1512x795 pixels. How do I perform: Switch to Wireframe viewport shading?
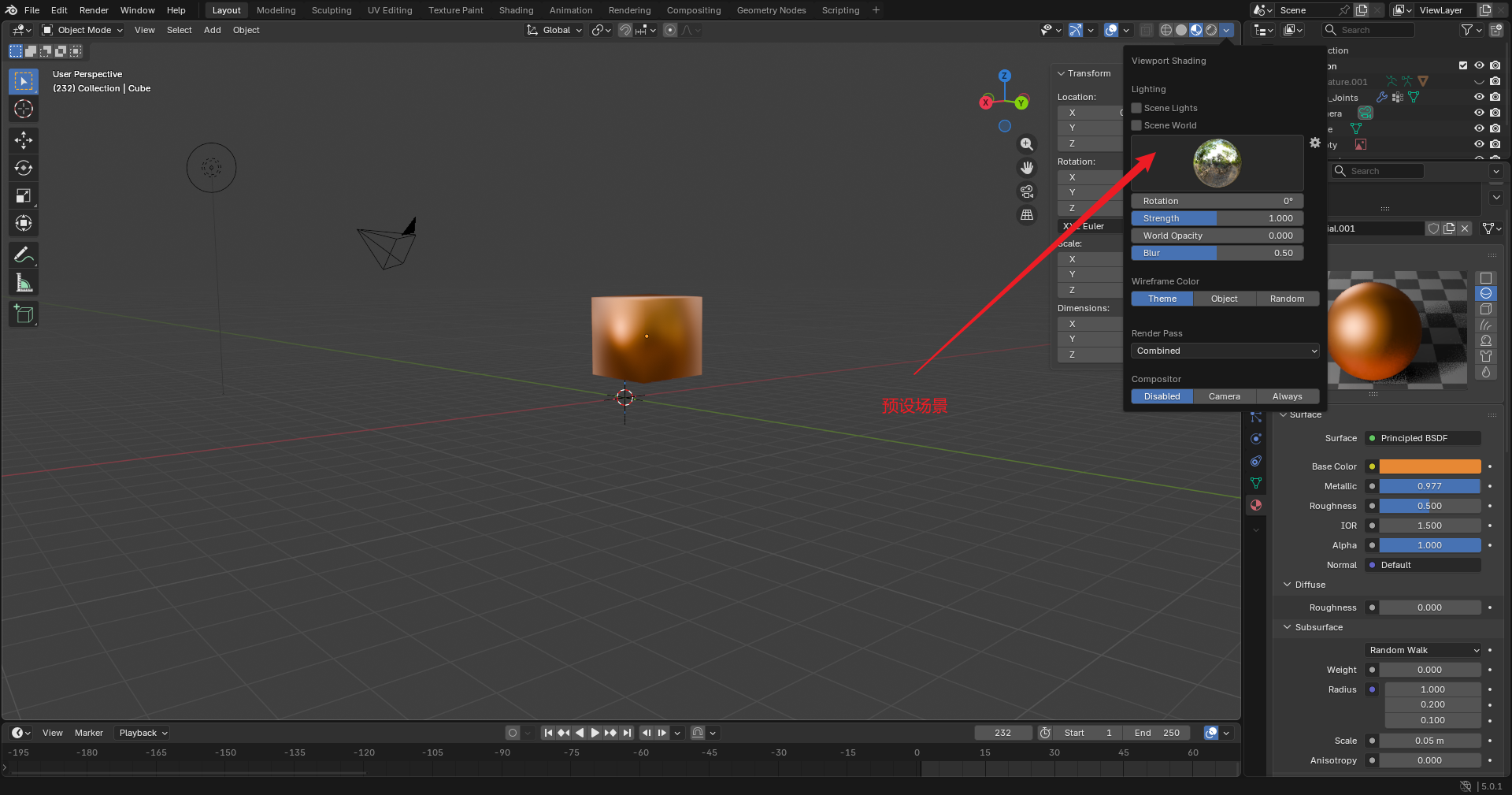1166,30
